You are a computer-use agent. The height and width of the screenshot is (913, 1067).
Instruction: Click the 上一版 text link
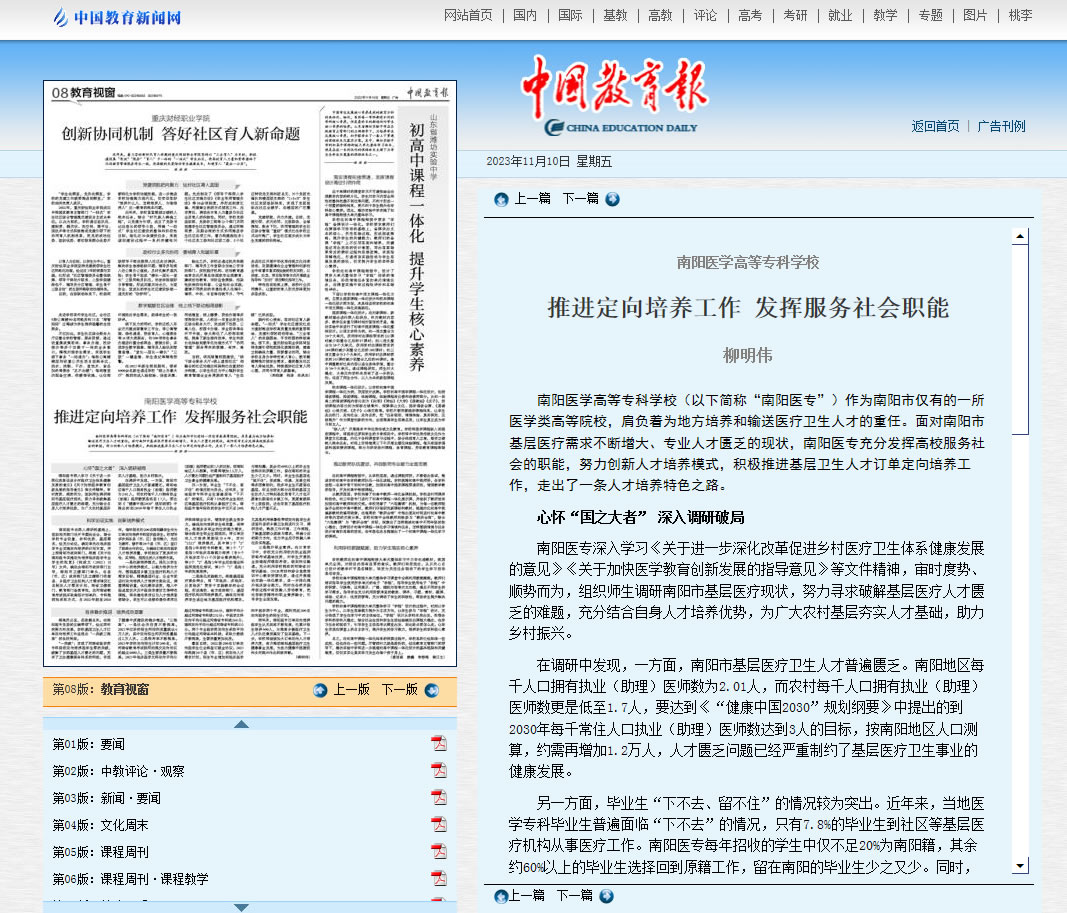point(351,690)
